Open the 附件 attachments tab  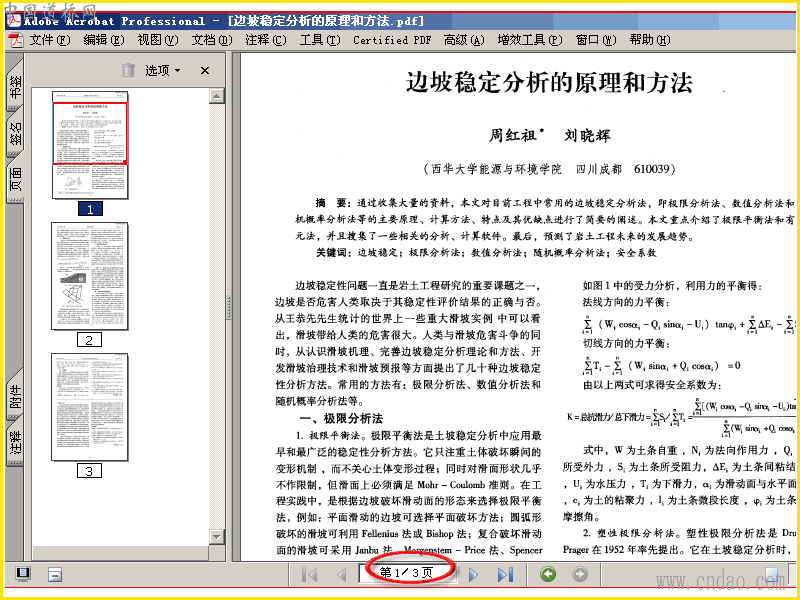click(x=15, y=395)
